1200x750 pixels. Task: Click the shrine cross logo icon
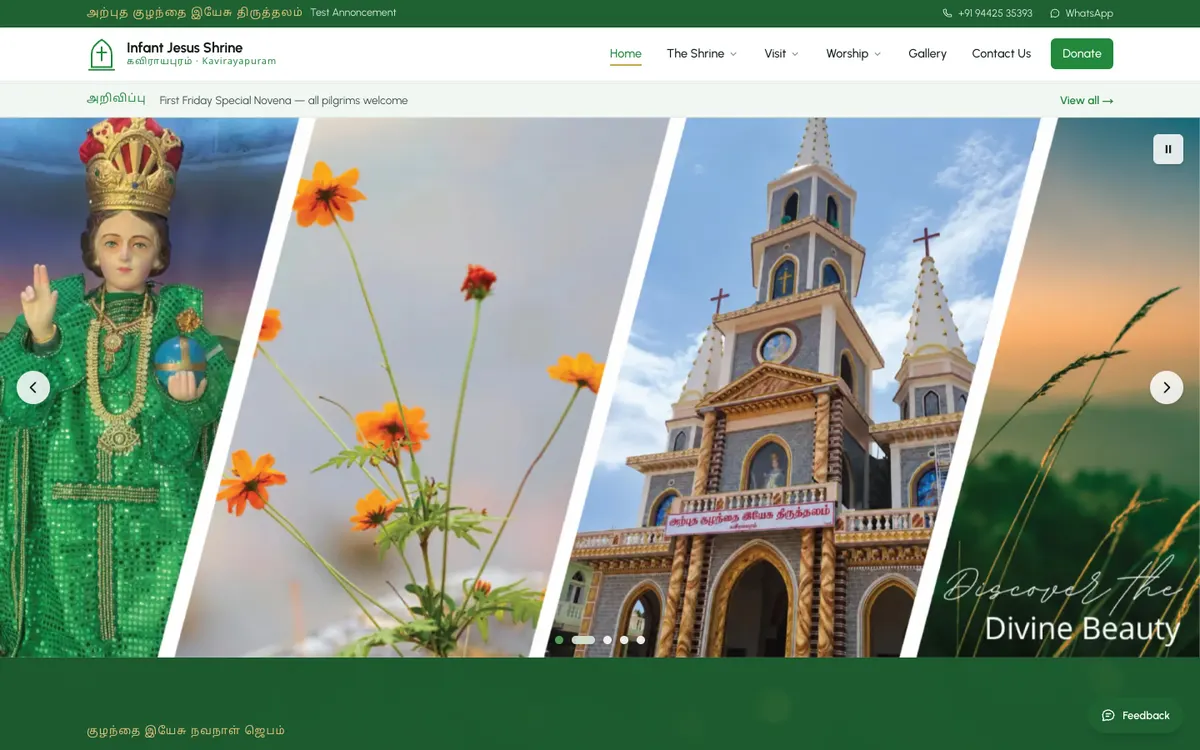(101, 54)
